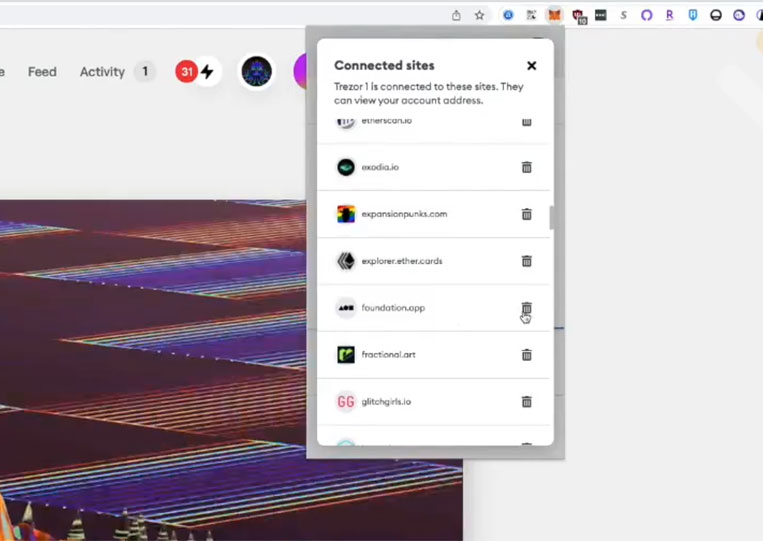
Task: Disconnect etherscan.io with its trash icon
Action: (x=527, y=121)
